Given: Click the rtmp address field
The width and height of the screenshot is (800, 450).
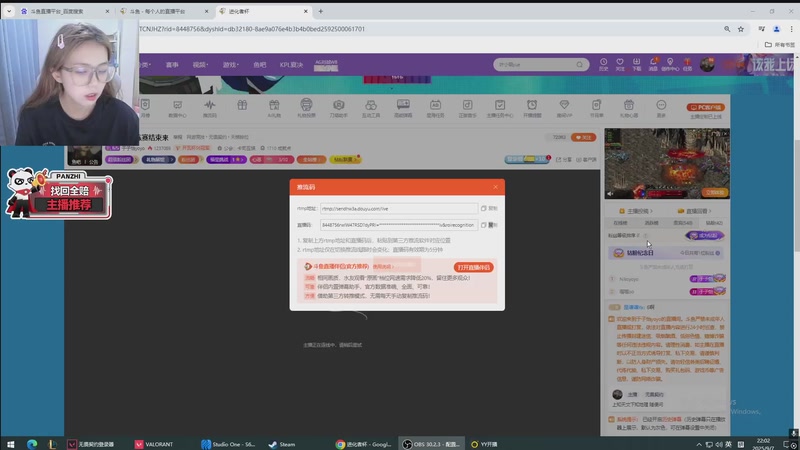Looking at the screenshot, I should 398,209.
